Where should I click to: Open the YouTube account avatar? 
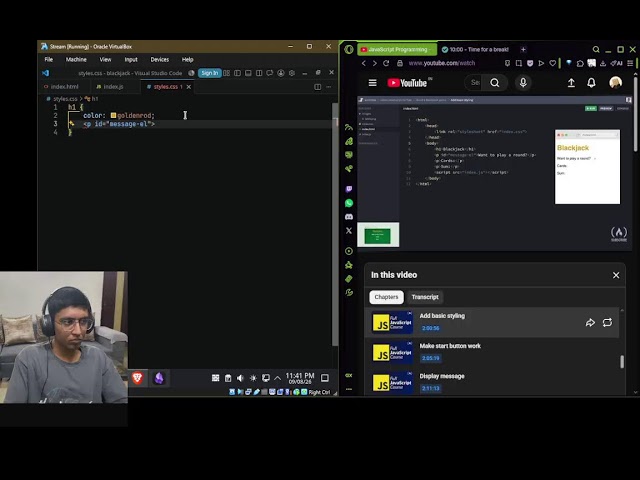point(615,83)
